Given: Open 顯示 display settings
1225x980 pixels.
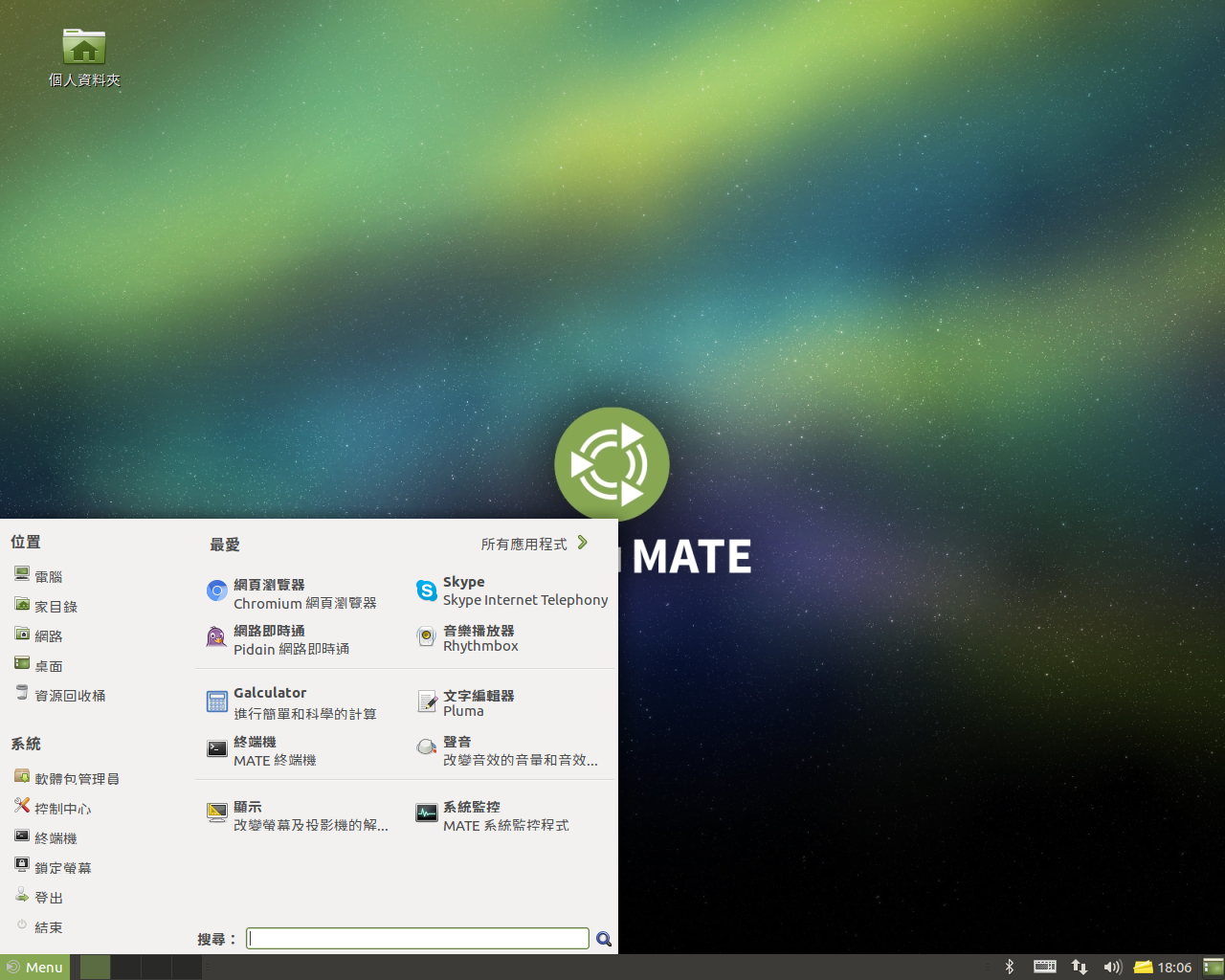Looking at the screenshot, I should [x=299, y=815].
